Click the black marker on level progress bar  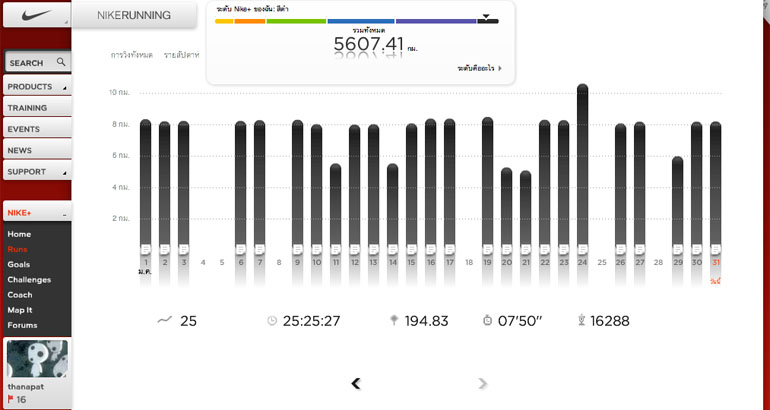pos(485,18)
